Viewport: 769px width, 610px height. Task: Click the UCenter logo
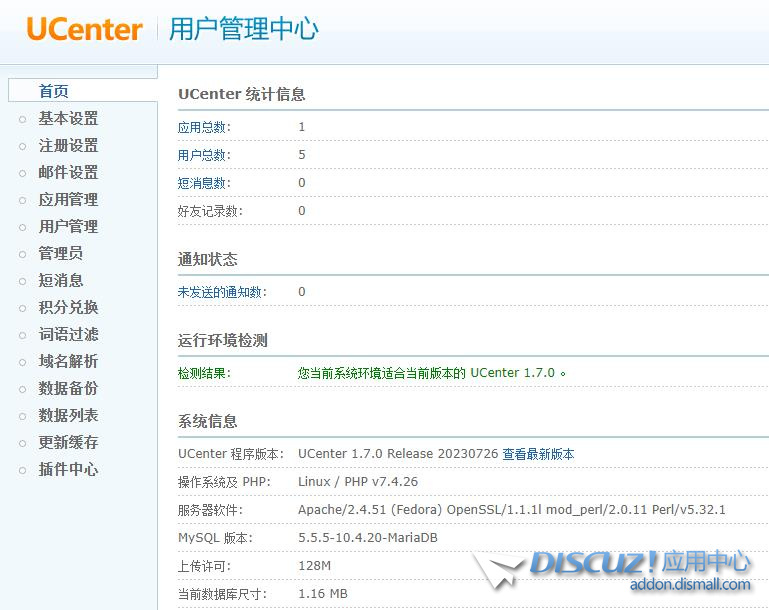85,30
